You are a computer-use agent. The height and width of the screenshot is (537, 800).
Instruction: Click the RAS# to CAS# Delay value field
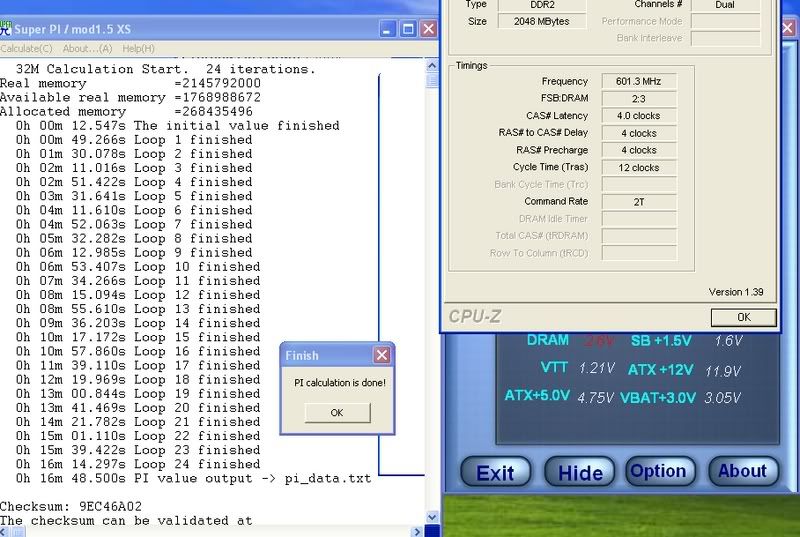(639, 133)
